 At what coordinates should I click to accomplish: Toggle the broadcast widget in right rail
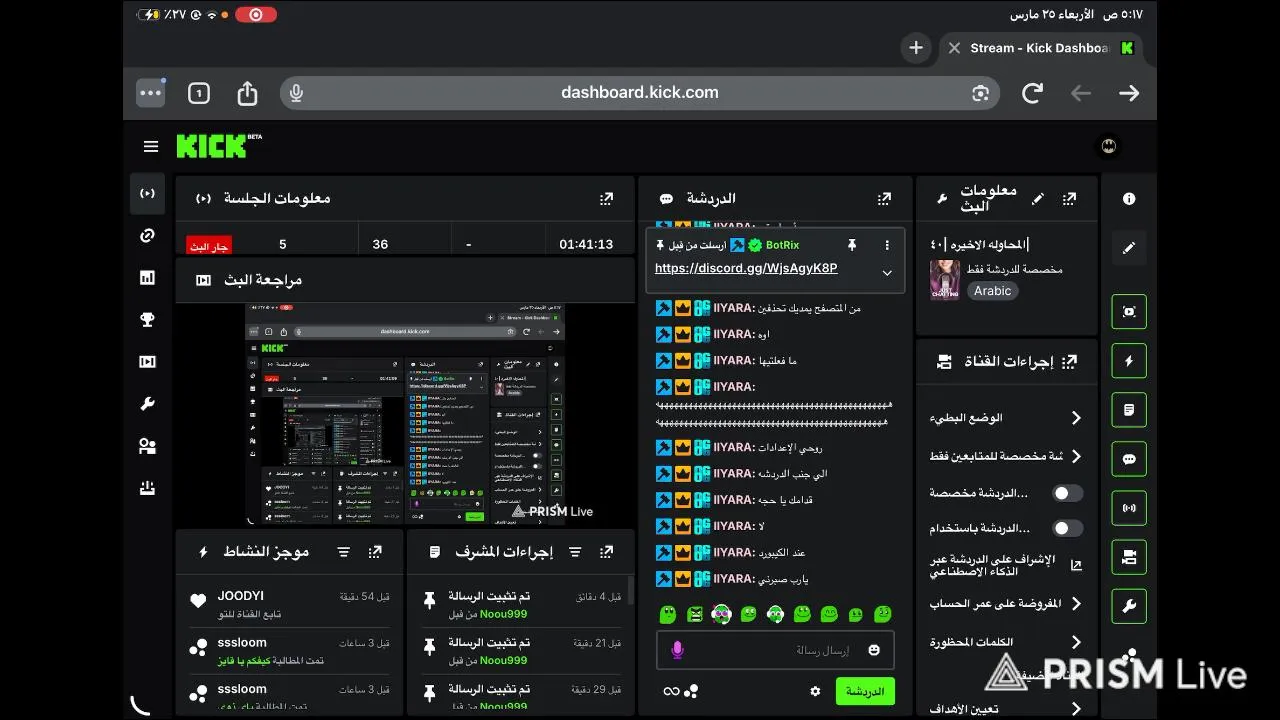point(1129,508)
